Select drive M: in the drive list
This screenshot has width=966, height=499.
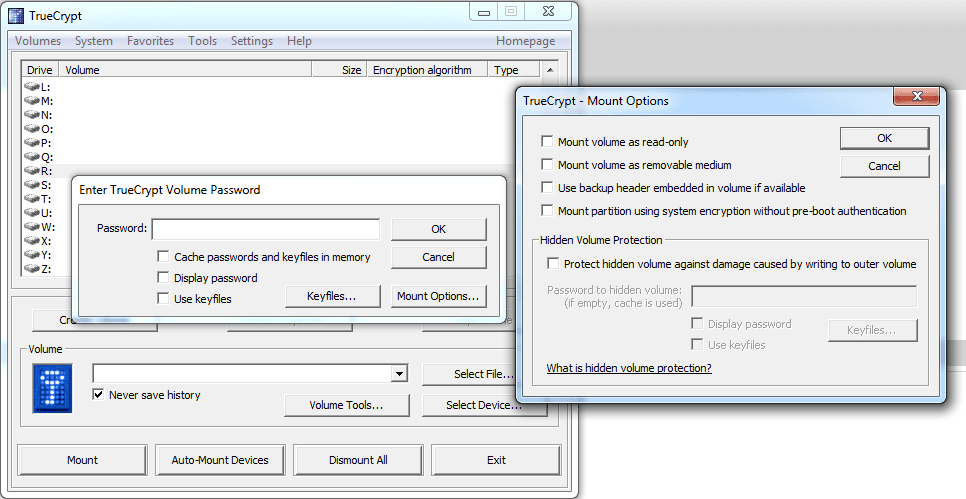coord(38,101)
